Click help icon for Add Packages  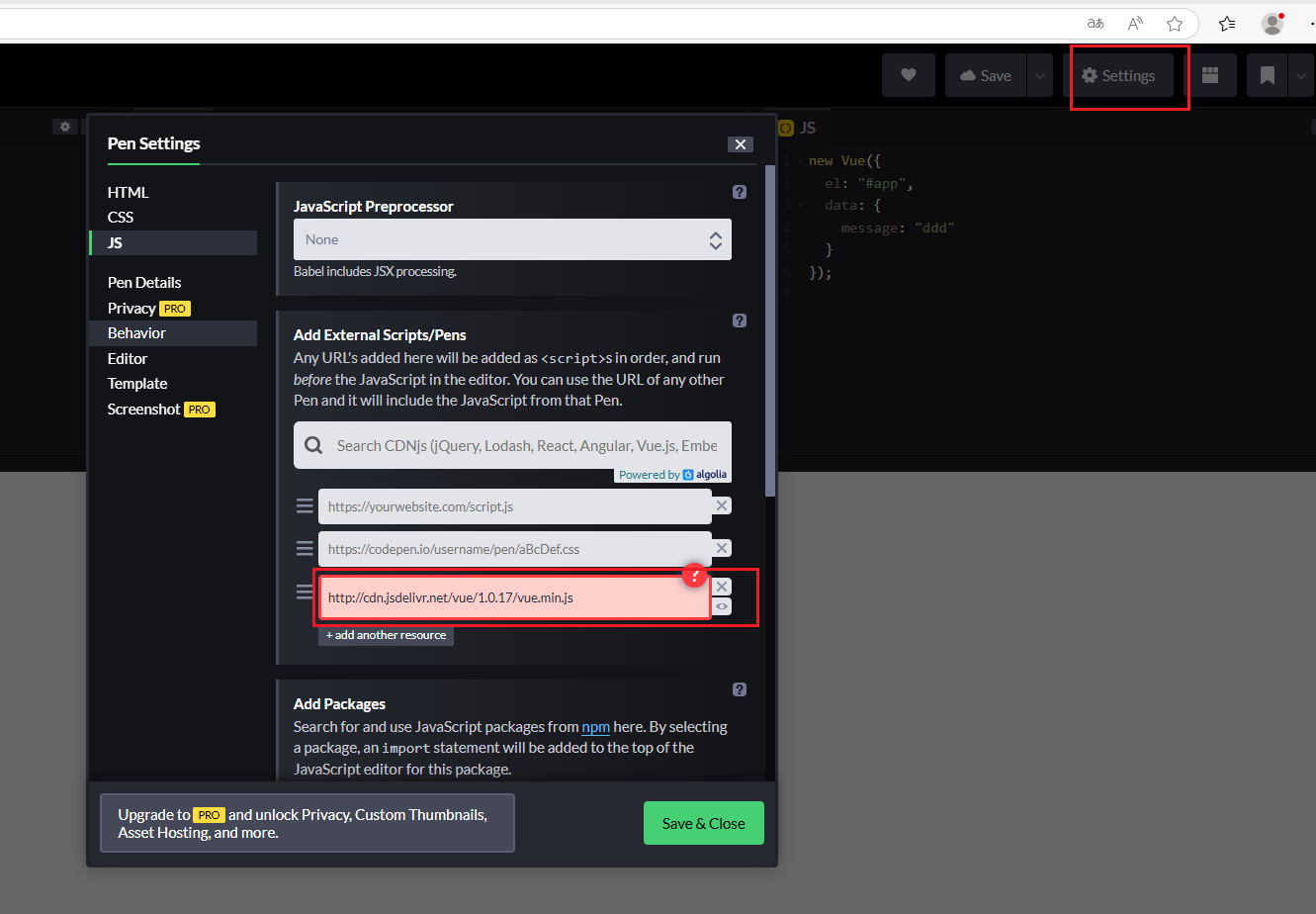pos(740,689)
